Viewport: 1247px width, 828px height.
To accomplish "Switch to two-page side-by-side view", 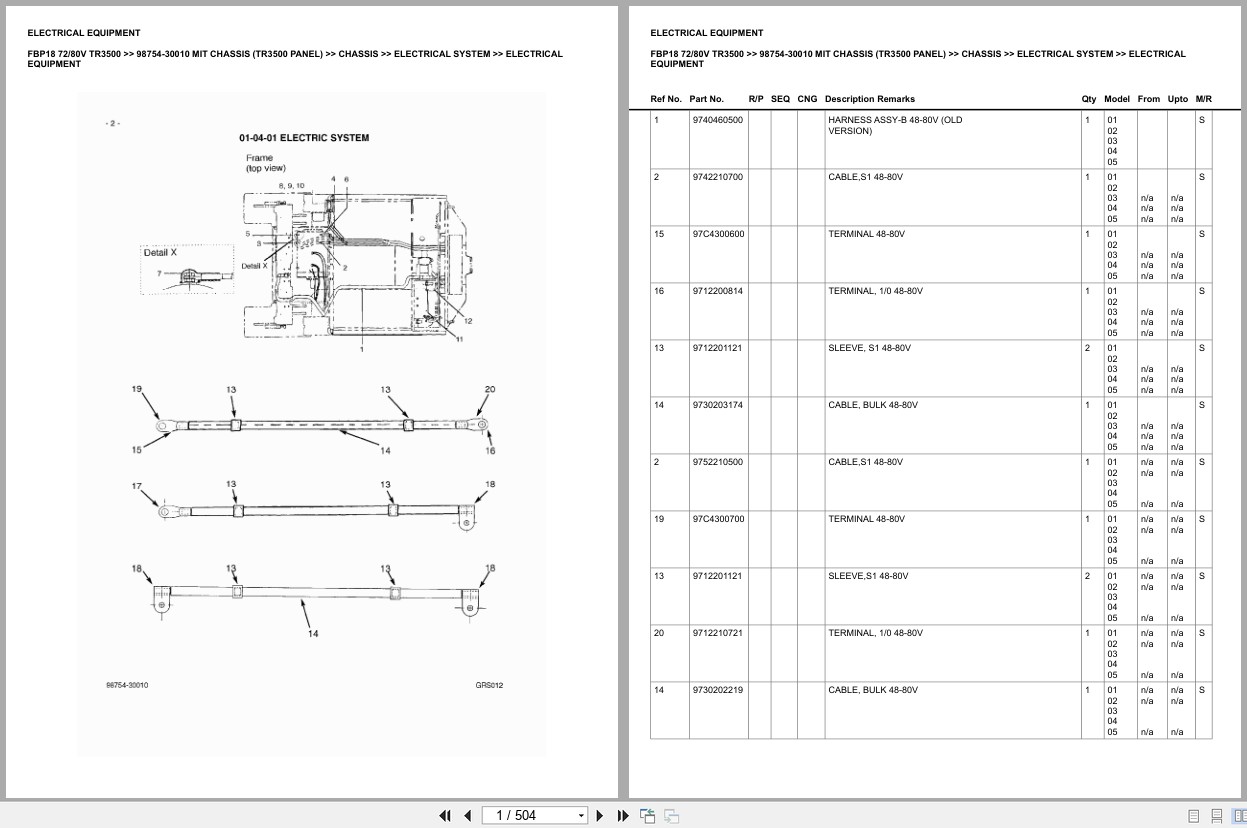I will click(x=1238, y=815).
